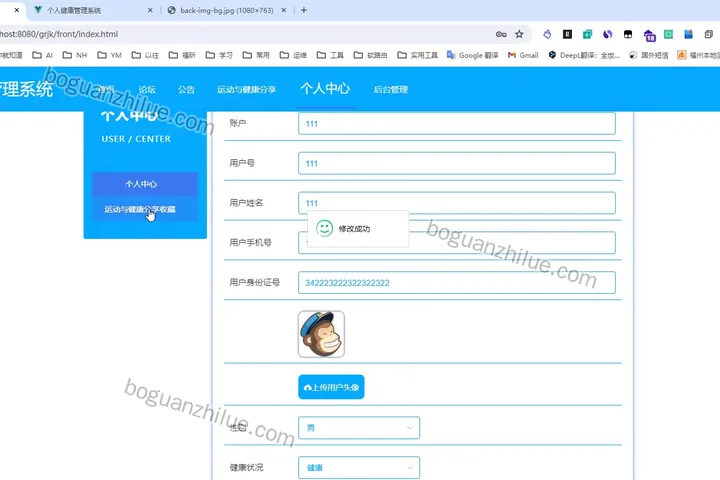Open the NH bookmarks folder
Viewport: 720px width, 480px height.
pos(75,55)
